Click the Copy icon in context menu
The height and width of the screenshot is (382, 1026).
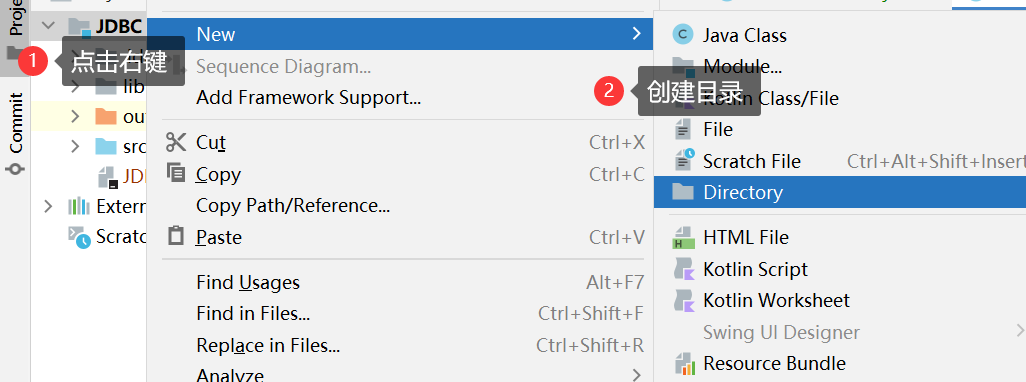[176, 173]
